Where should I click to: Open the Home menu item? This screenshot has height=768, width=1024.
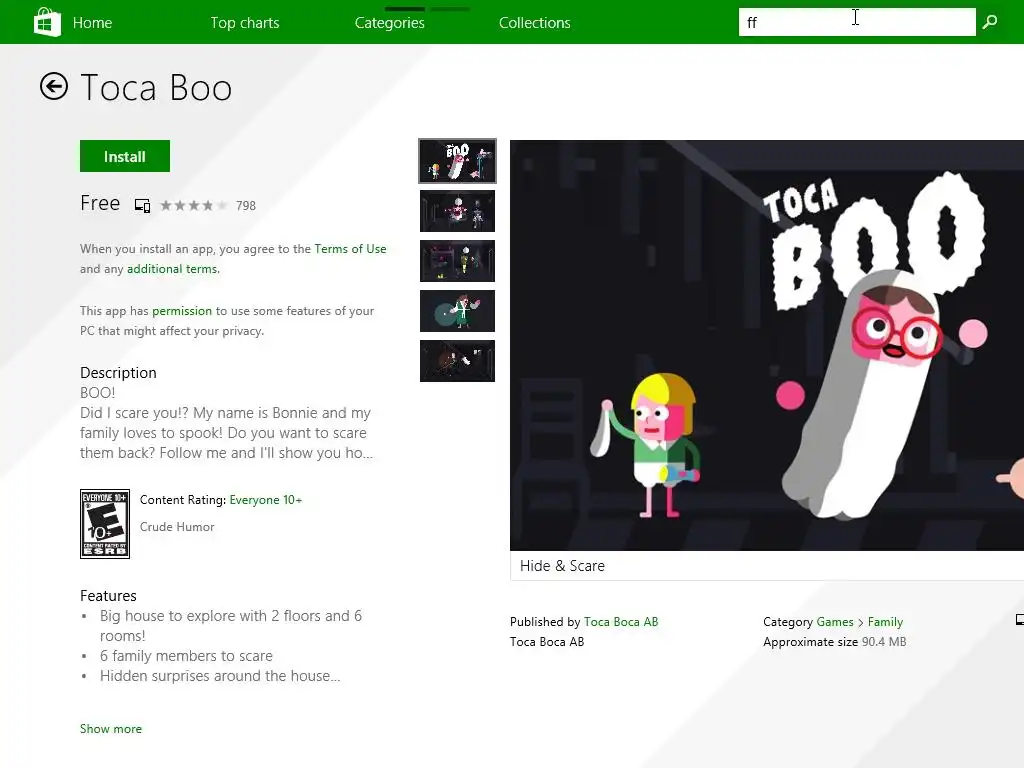[92, 23]
